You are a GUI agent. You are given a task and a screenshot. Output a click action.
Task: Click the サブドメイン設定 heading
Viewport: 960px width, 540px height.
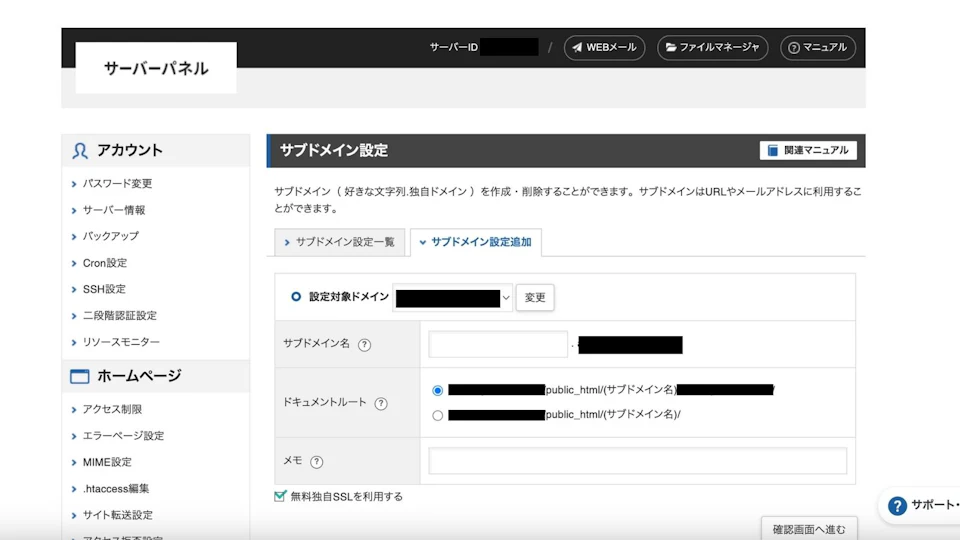point(334,151)
